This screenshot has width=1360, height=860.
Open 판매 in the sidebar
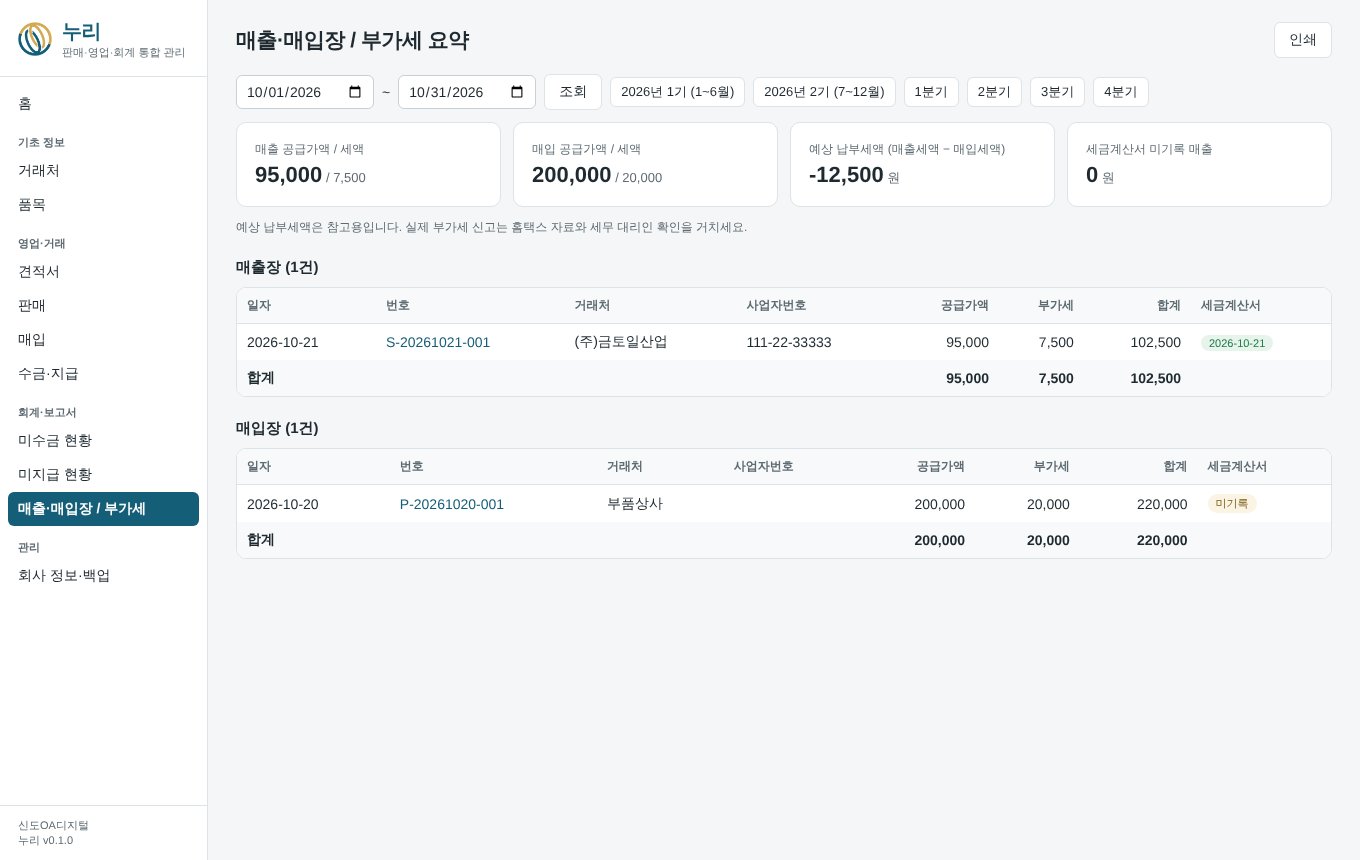click(x=103, y=306)
